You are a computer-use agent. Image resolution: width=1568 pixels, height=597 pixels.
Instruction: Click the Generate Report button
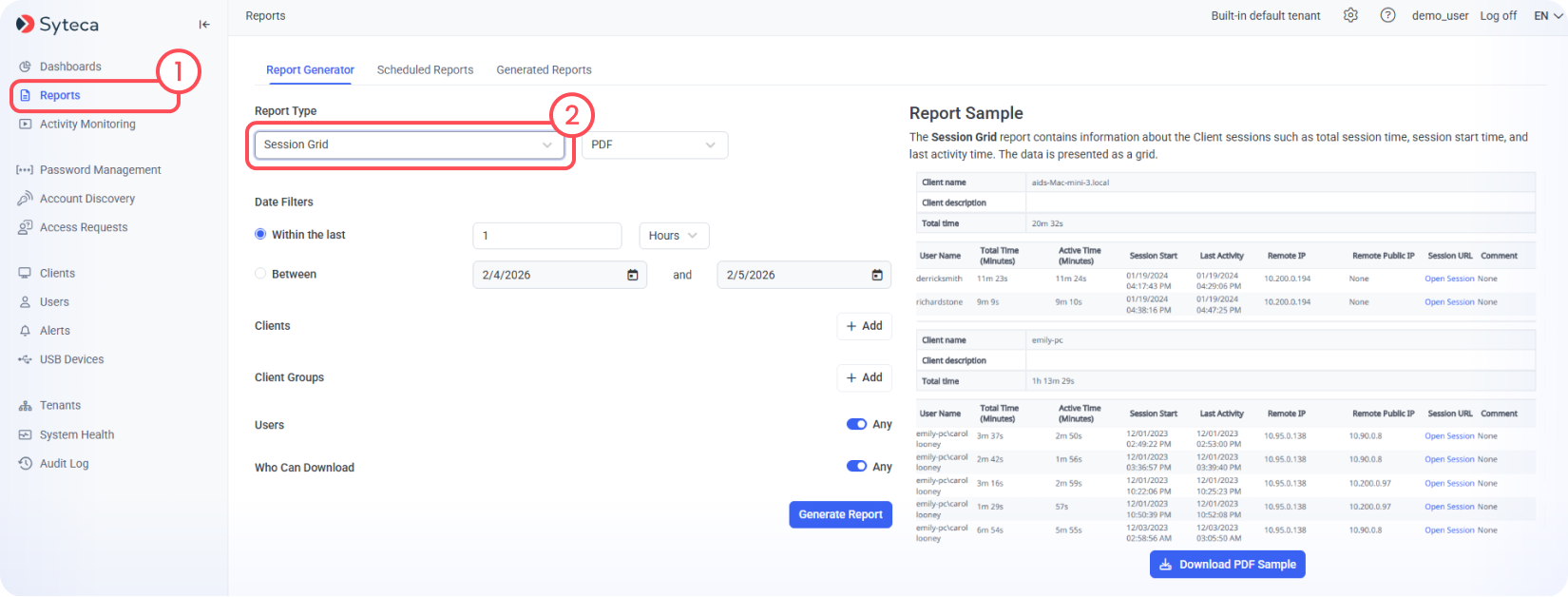840,514
